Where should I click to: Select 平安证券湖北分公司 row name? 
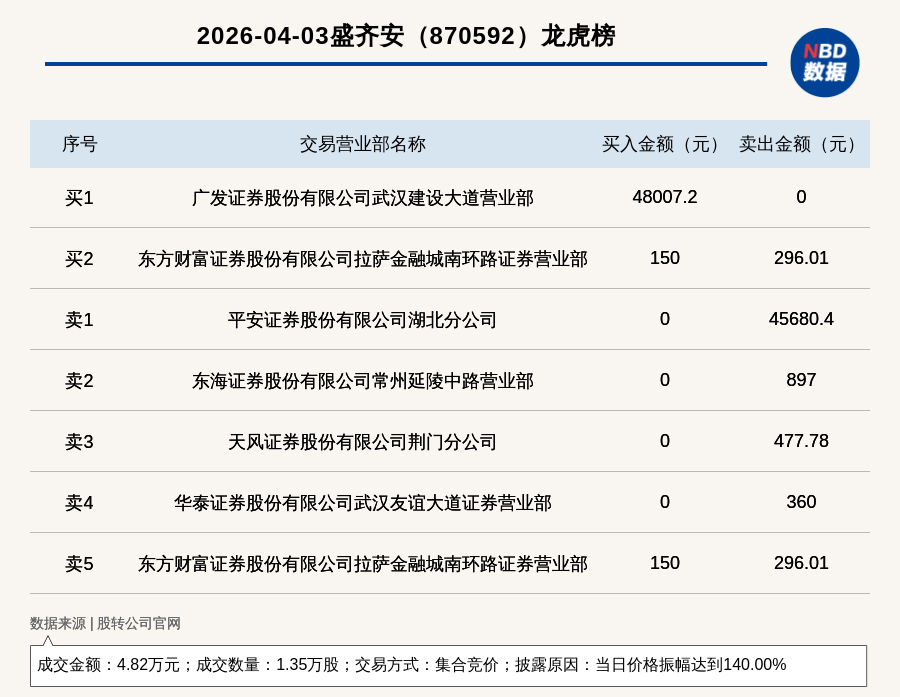click(x=362, y=320)
